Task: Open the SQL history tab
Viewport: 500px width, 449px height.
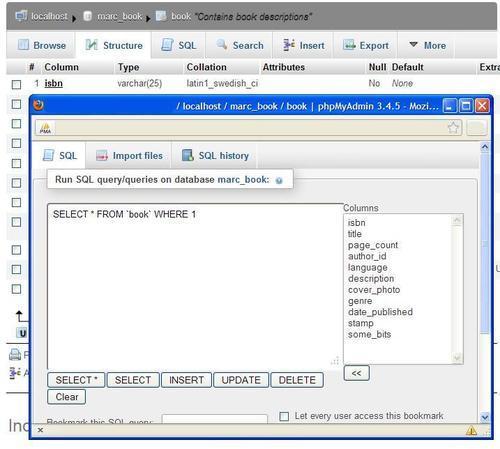Action: [215, 156]
